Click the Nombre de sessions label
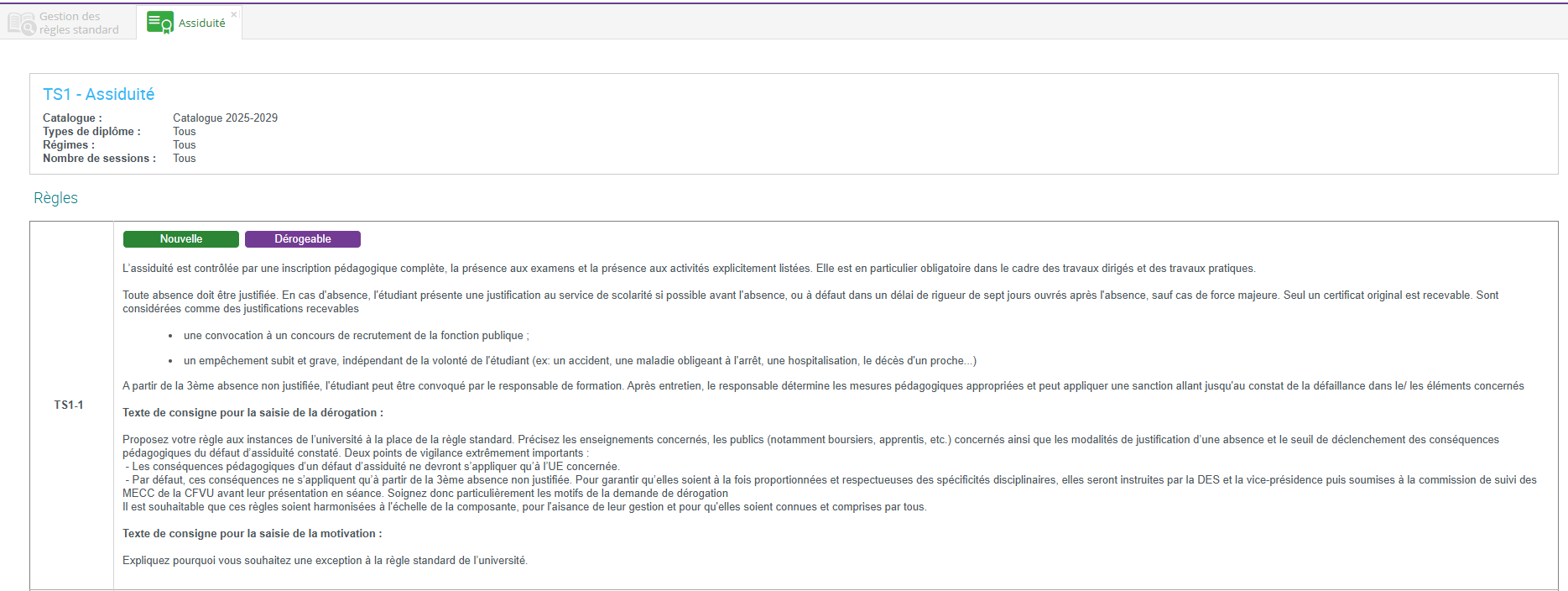This screenshot has width=1568, height=591. 99,159
